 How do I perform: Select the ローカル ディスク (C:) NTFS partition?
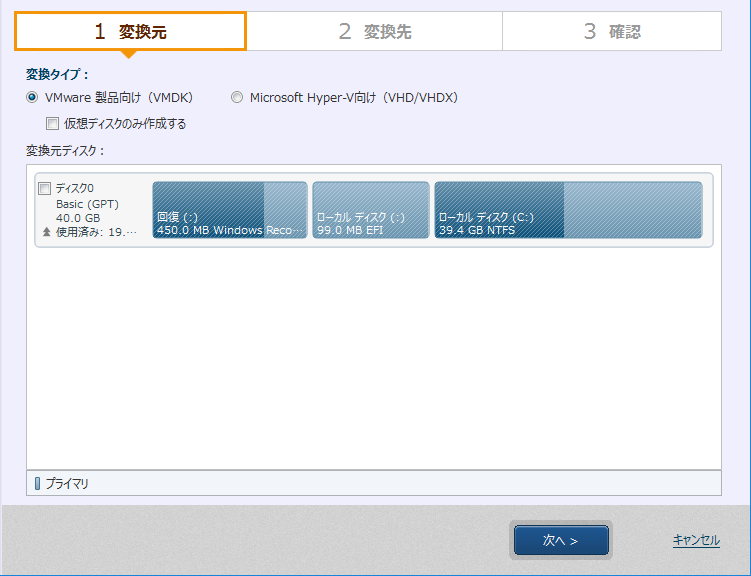[x=567, y=210]
